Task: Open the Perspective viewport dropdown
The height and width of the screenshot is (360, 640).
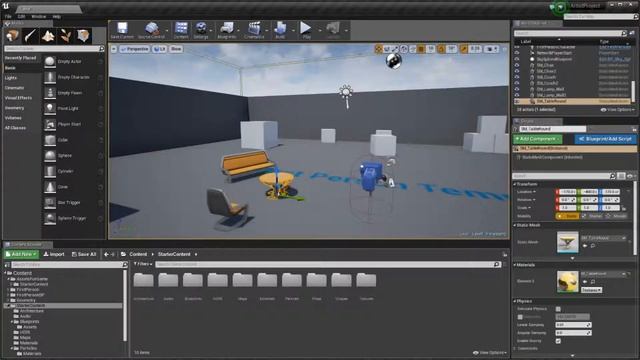Action: click(x=135, y=49)
